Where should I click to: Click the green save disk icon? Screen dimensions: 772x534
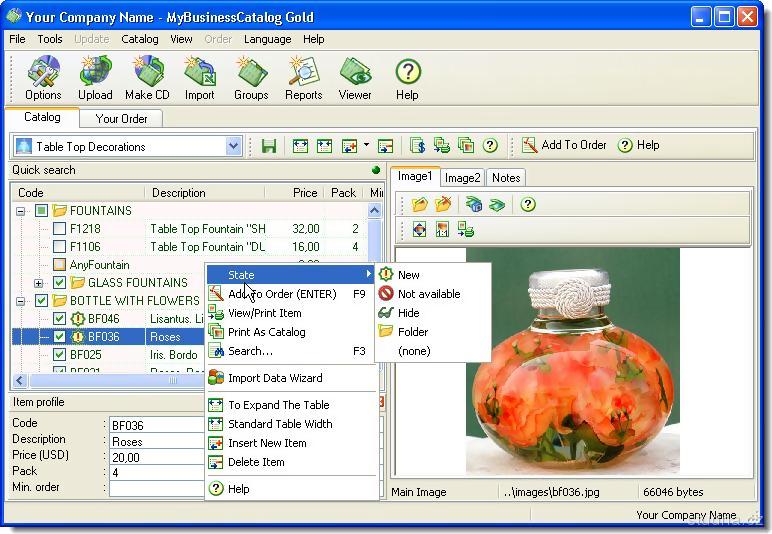[268, 146]
